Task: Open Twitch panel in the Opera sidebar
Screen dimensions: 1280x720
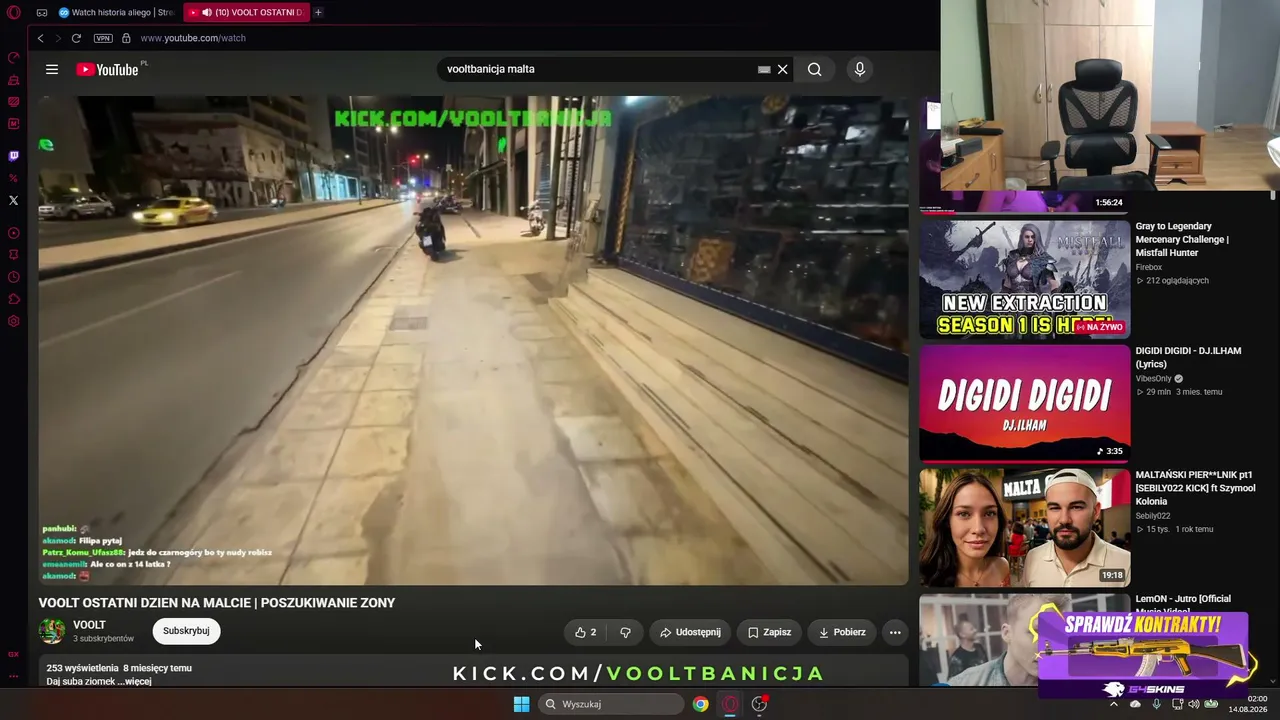Action: [14, 156]
